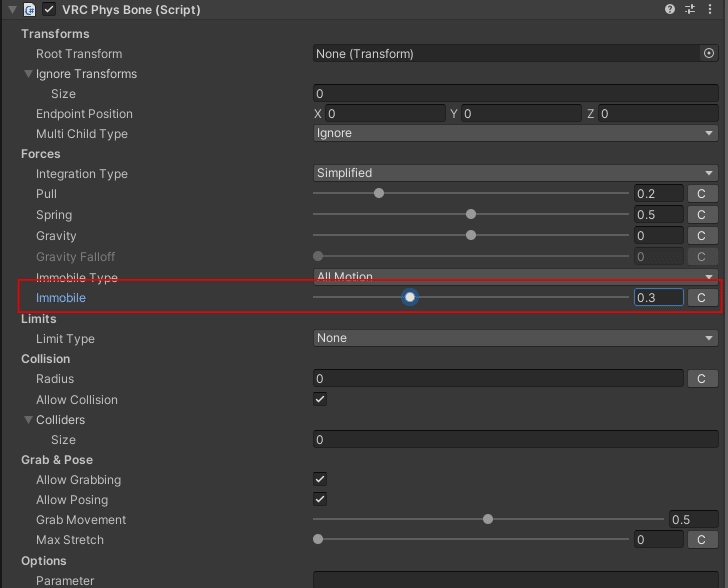Click Max Stretch value field

tap(658, 539)
